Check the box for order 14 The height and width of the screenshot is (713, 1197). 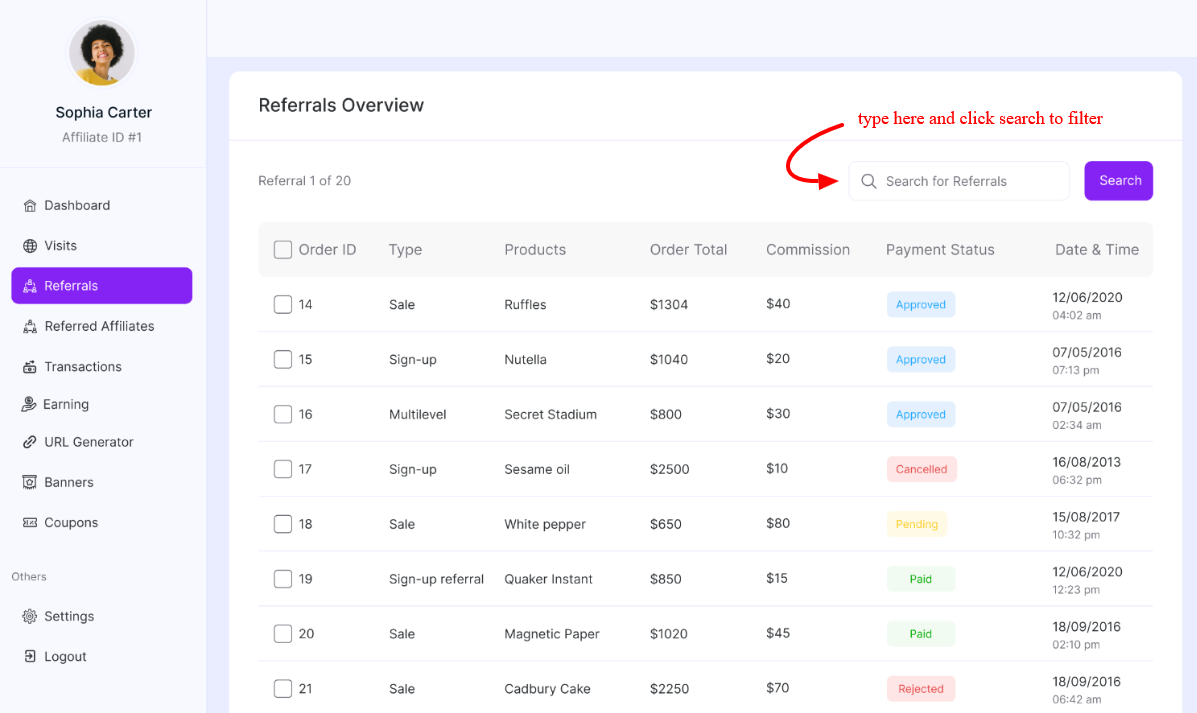(x=283, y=304)
